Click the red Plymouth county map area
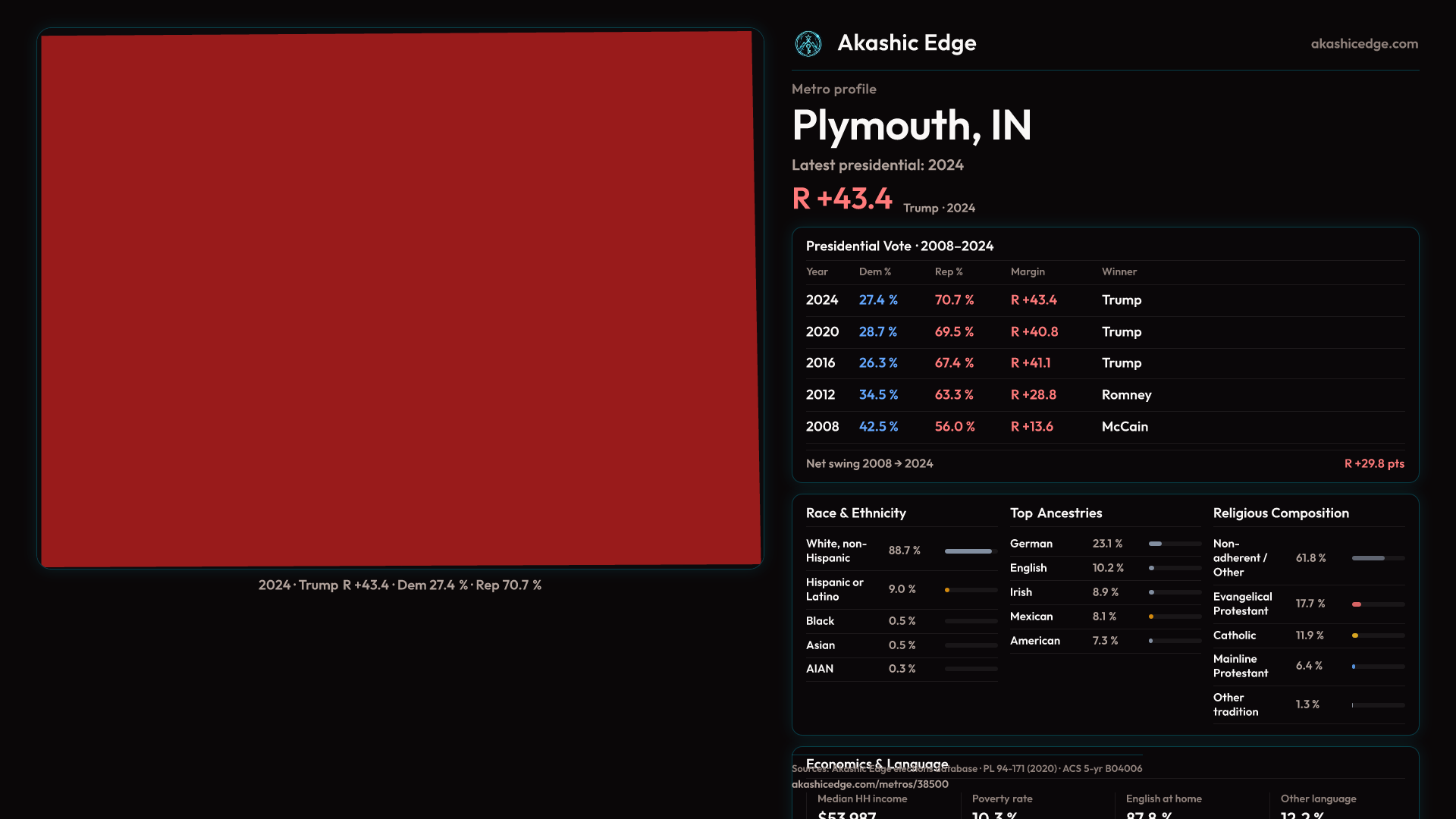Screen dimensions: 1456x819 tap(400, 300)
